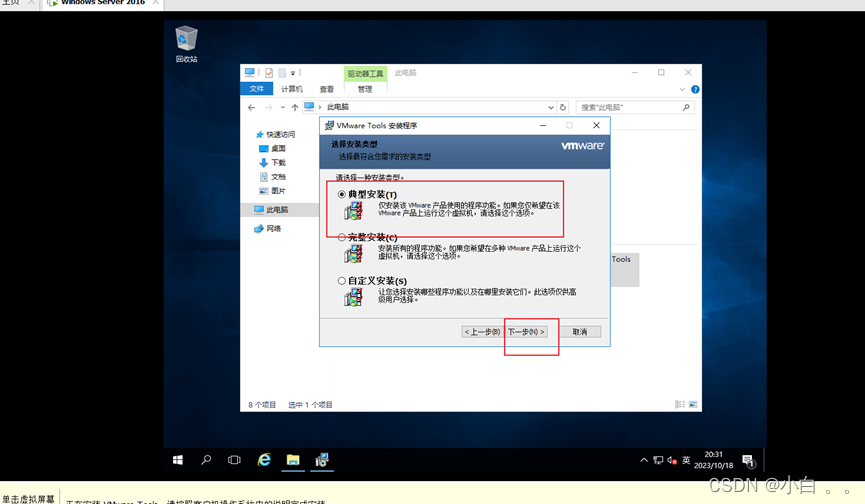Screen dimensions: 865x504
Task: Click VMware Tools installer taskbar icon
Action: point(322,460)
